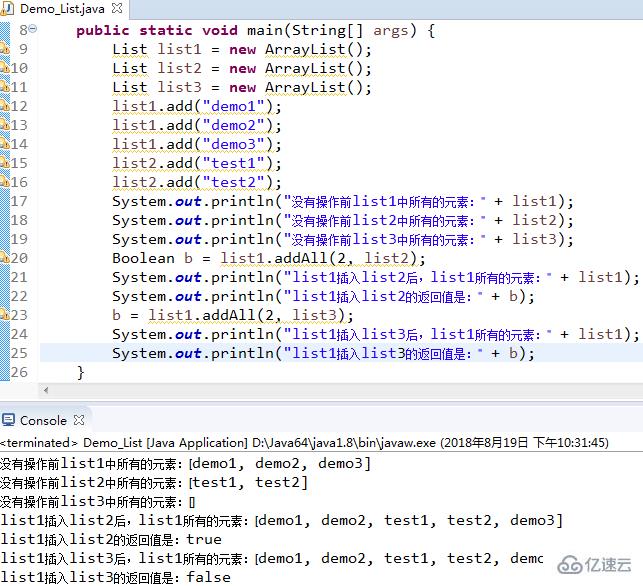Image resolution: width=643 pixels, height=586 pixels.
Task: Close the Console view
Action: [79, 420]
